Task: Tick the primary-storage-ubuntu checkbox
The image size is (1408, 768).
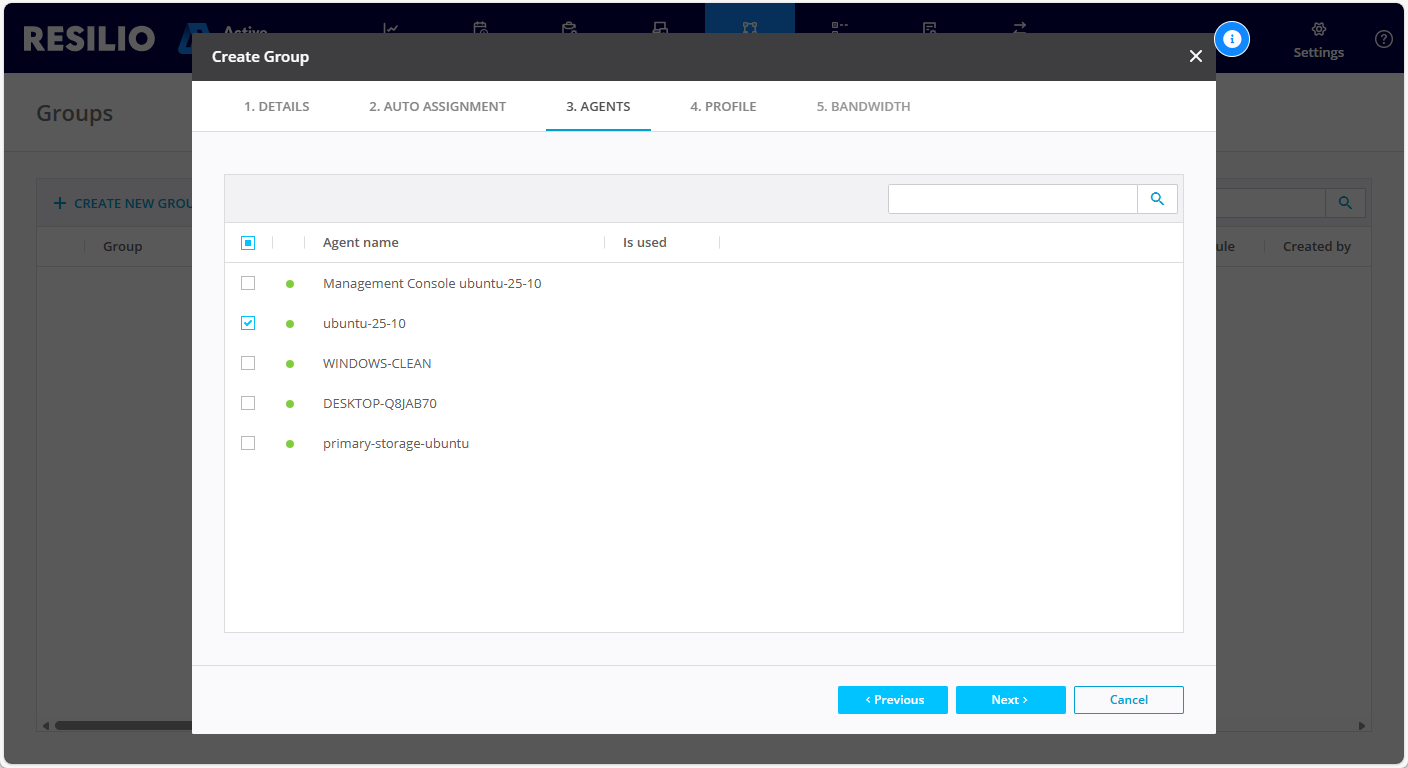Action: click(x=248, y=443)
